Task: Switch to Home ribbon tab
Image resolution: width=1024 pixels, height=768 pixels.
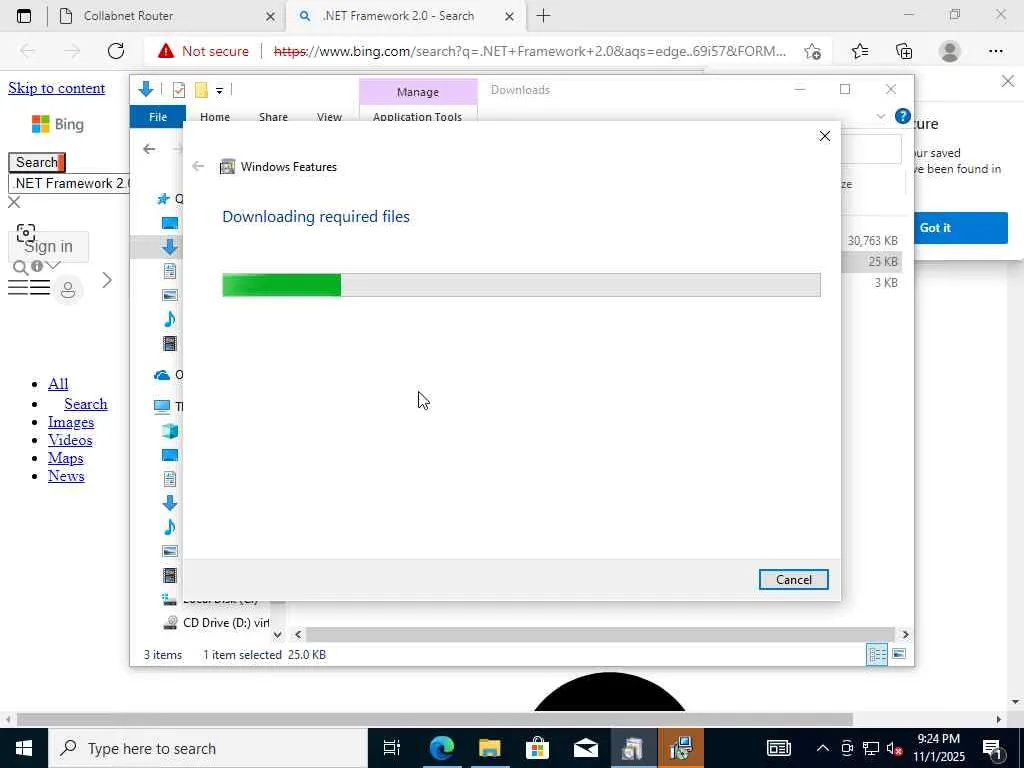Action: click(215, 117)
